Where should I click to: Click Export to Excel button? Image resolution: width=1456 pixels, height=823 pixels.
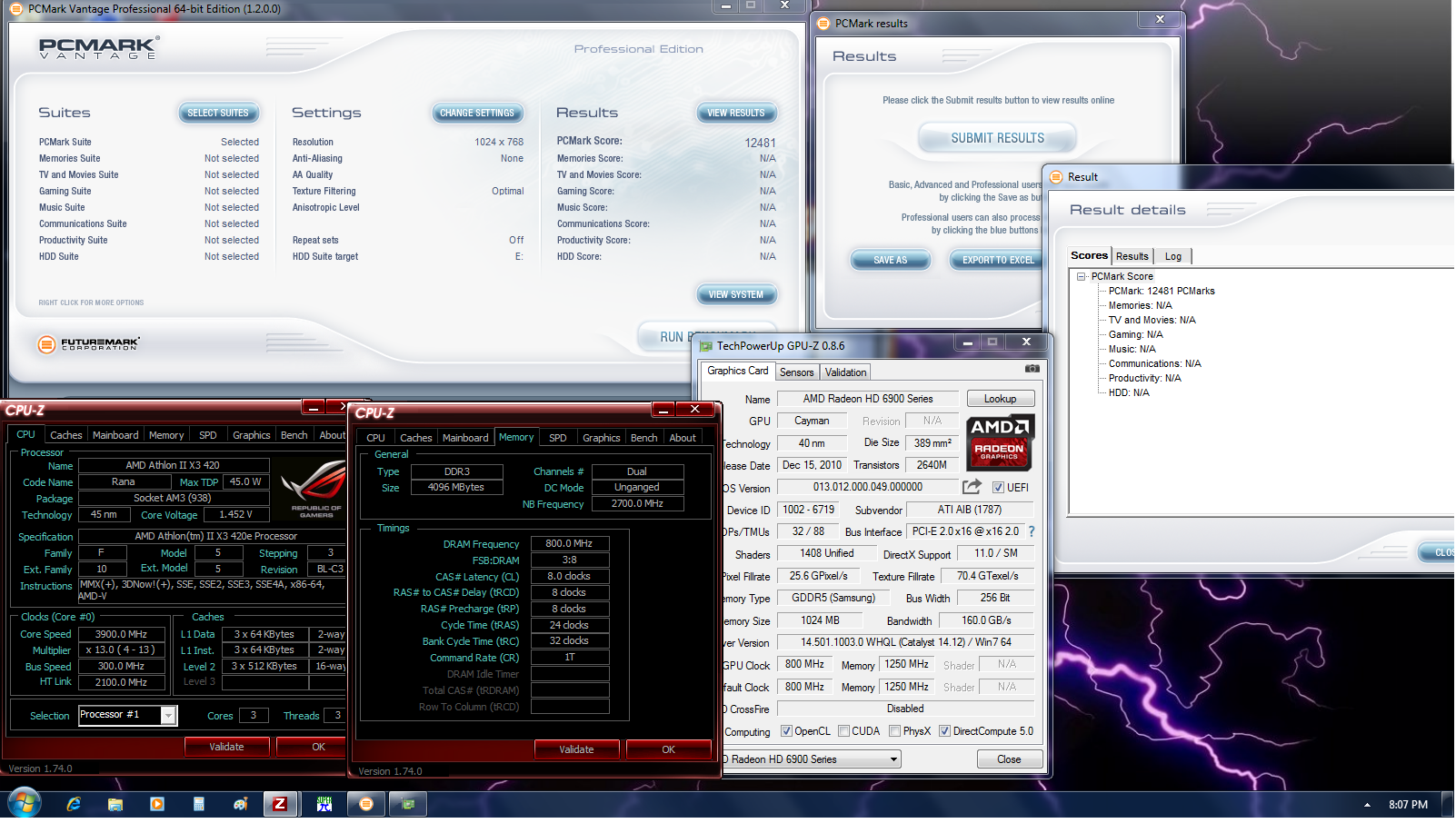(x=998, y=260)
